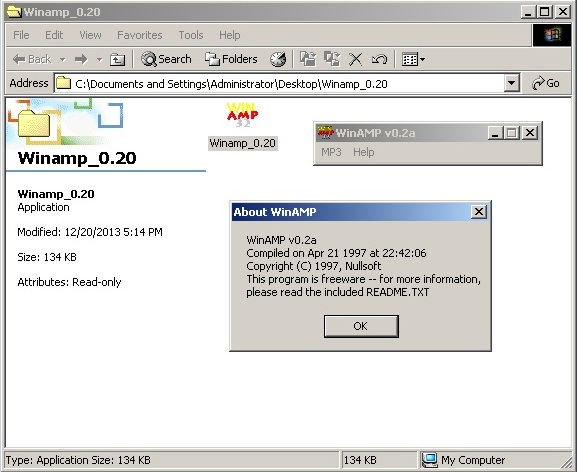This screenshot has width=577, height=472.
Task: Click 'Compiled on Apr 21 1997' line
Action: pos(336,253)
